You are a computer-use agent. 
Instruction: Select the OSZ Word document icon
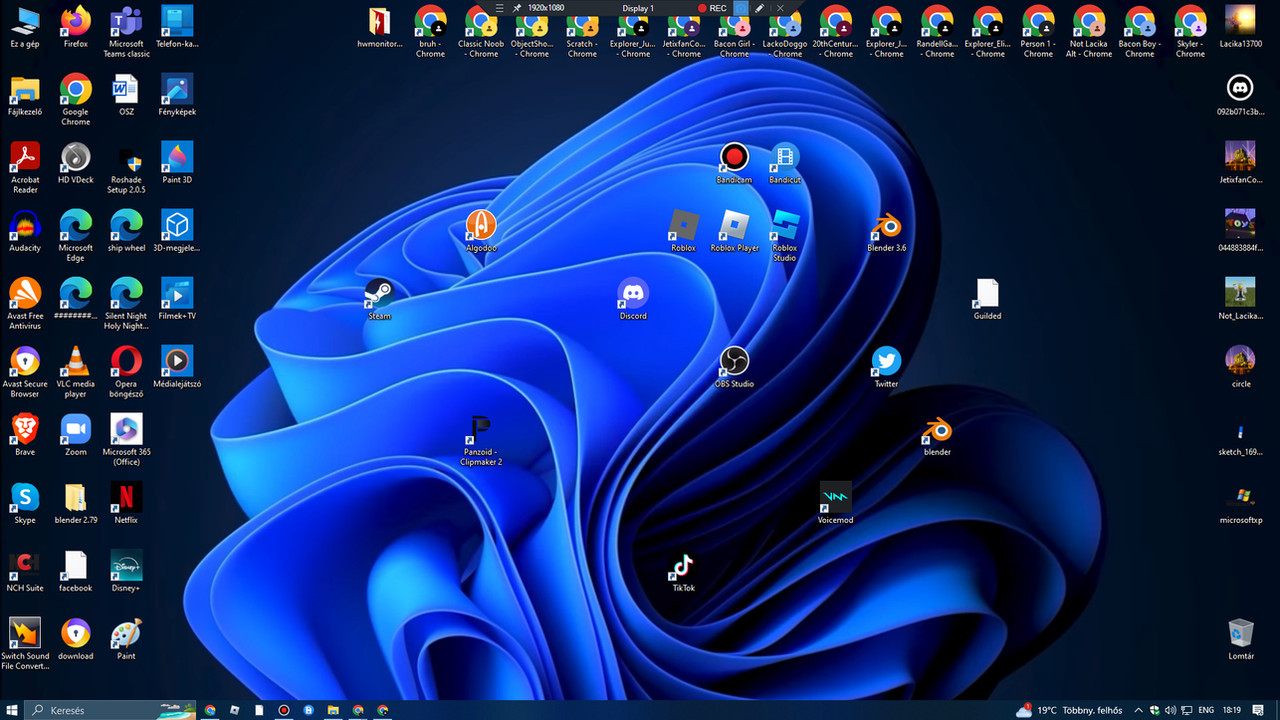click(x=126, y=95)
